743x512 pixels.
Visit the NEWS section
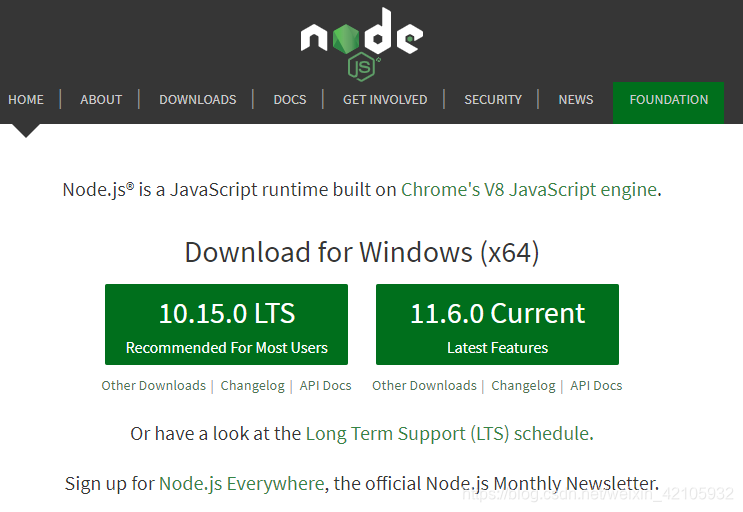[576, 99]
